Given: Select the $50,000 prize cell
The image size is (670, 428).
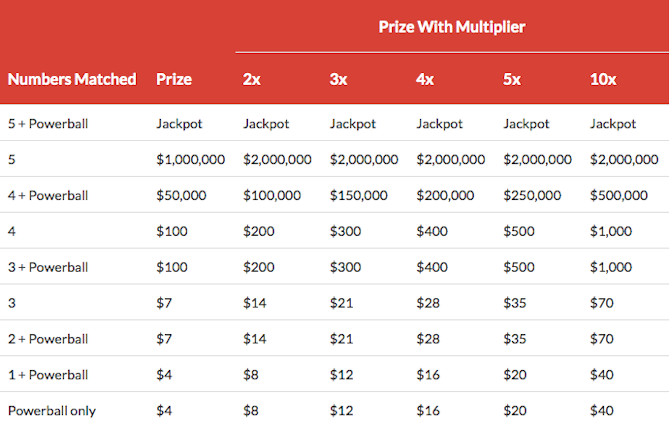Looking at the screenshot, I should click(183, 196).
